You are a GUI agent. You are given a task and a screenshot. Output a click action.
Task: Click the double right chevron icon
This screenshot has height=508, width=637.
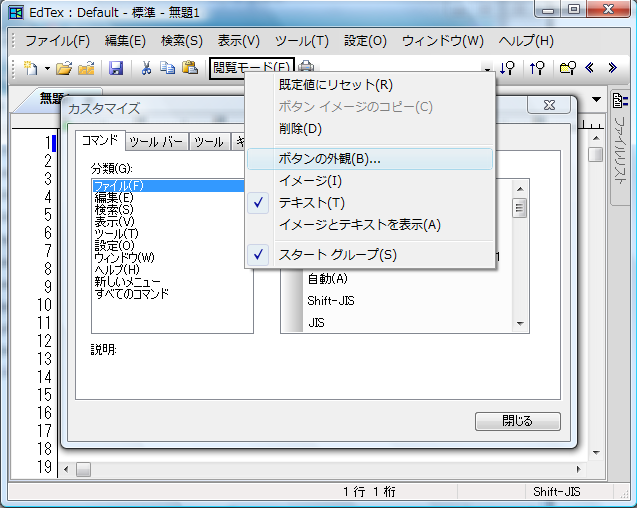(613, 67)
